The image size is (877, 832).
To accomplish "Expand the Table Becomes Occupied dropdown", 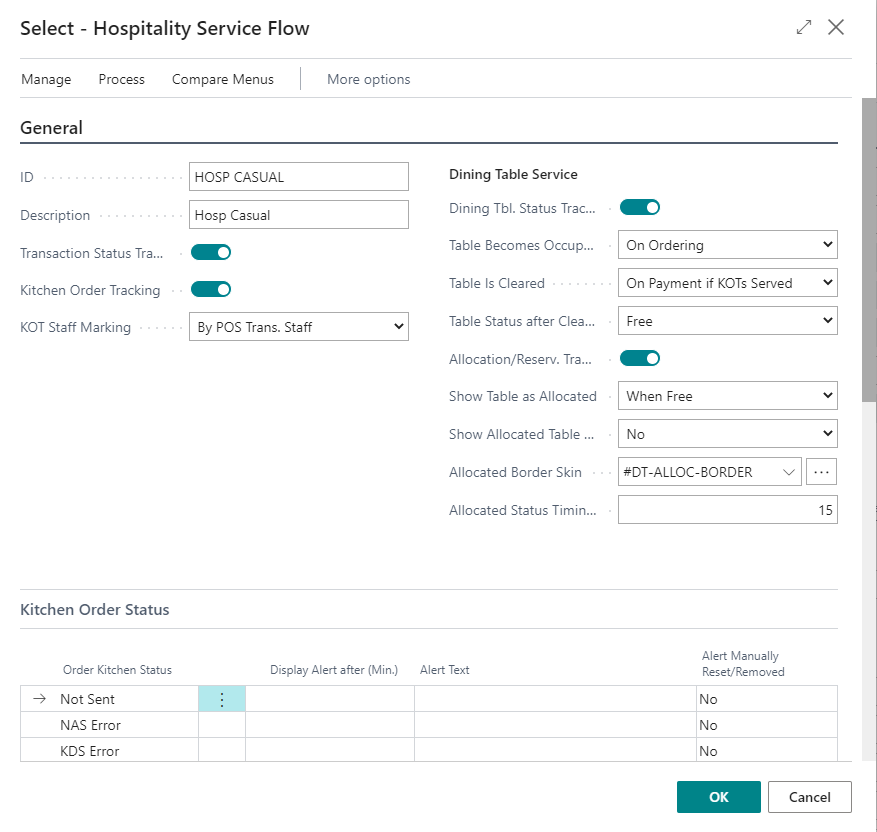I will (x=727, y=245).
